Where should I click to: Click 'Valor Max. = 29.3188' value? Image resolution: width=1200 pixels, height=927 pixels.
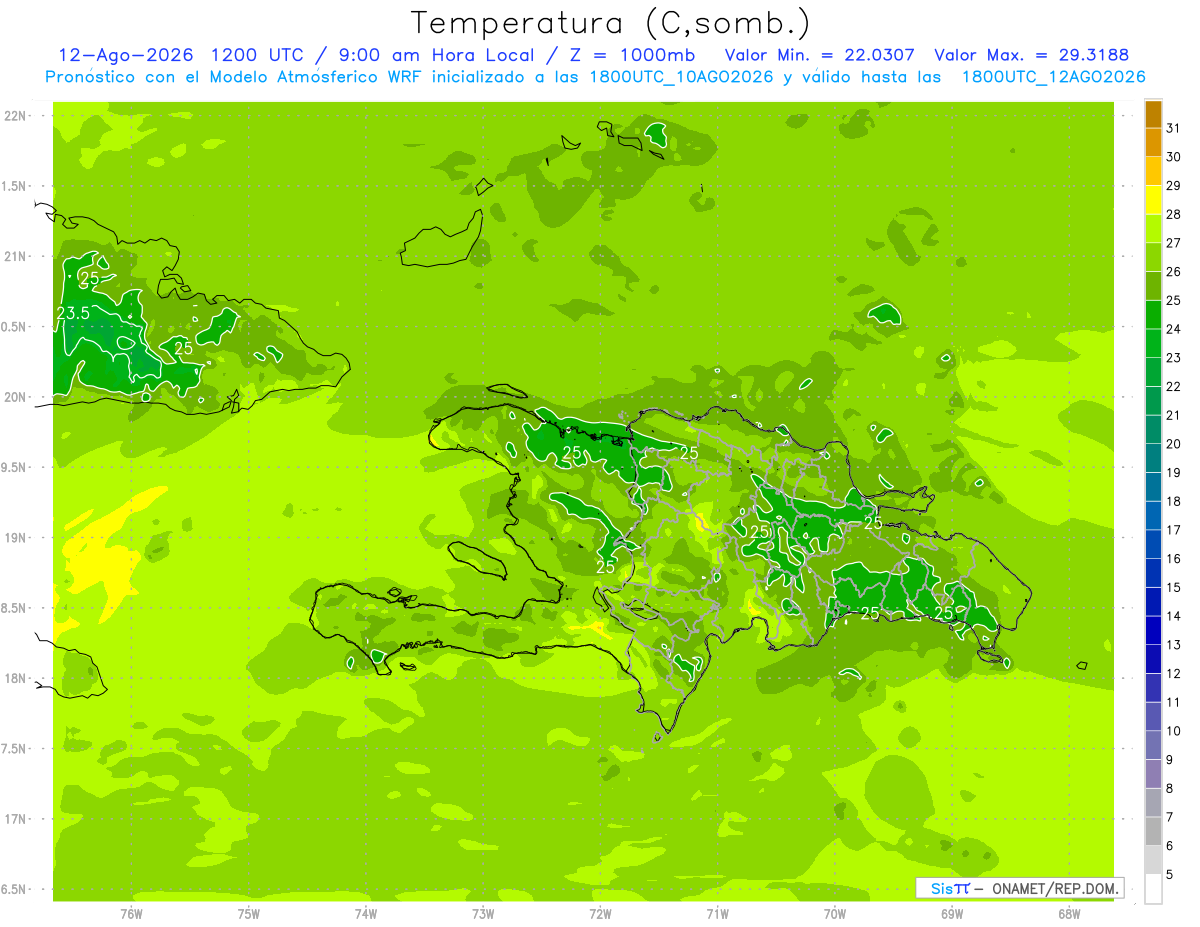tap(1031, 56)
